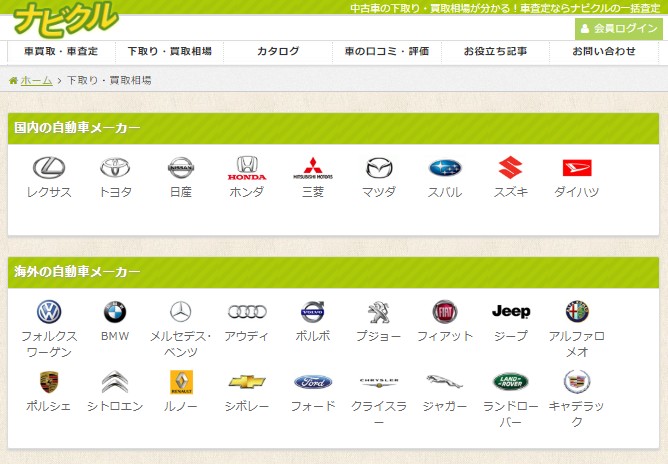The height and width of the screenshot is (464, 668).
Task: Open the カタログ menu item
Action: pos(278,52)
